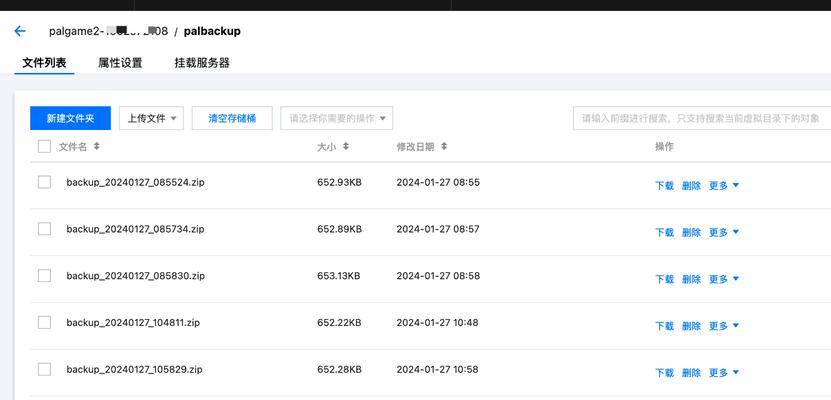Click the size value 652.89KB
831x400 pixels.
(339, 229)
